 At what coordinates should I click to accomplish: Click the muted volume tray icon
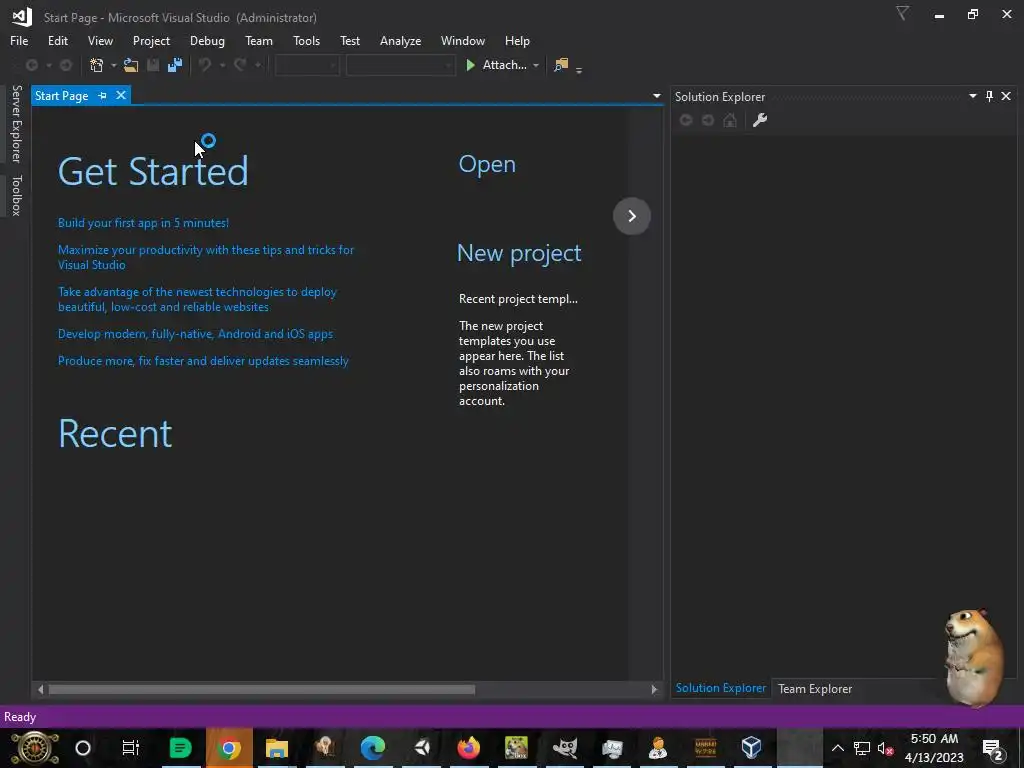[x=886, y=748]
